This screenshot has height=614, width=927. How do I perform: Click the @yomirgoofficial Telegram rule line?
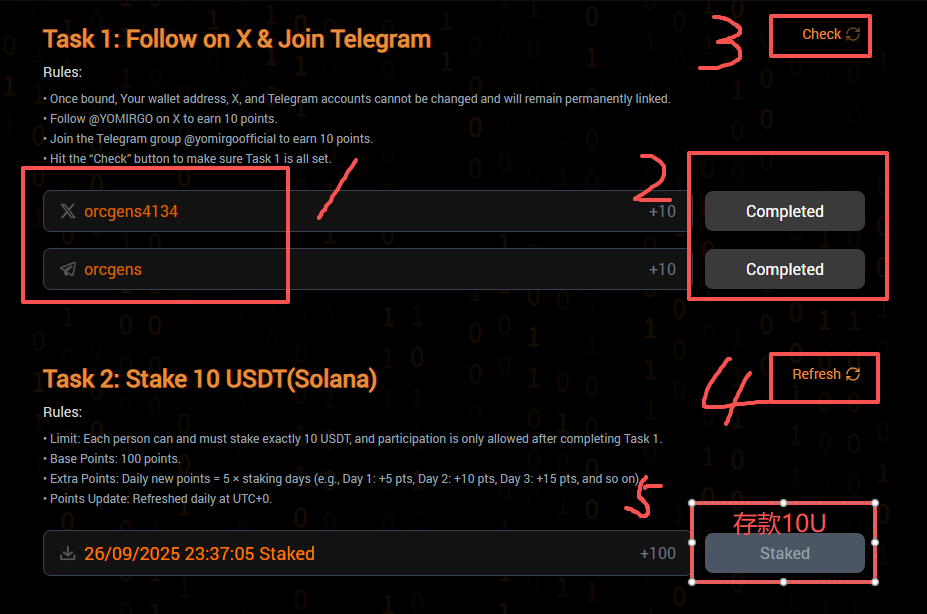pyautogui.click(x=208, y=139)
